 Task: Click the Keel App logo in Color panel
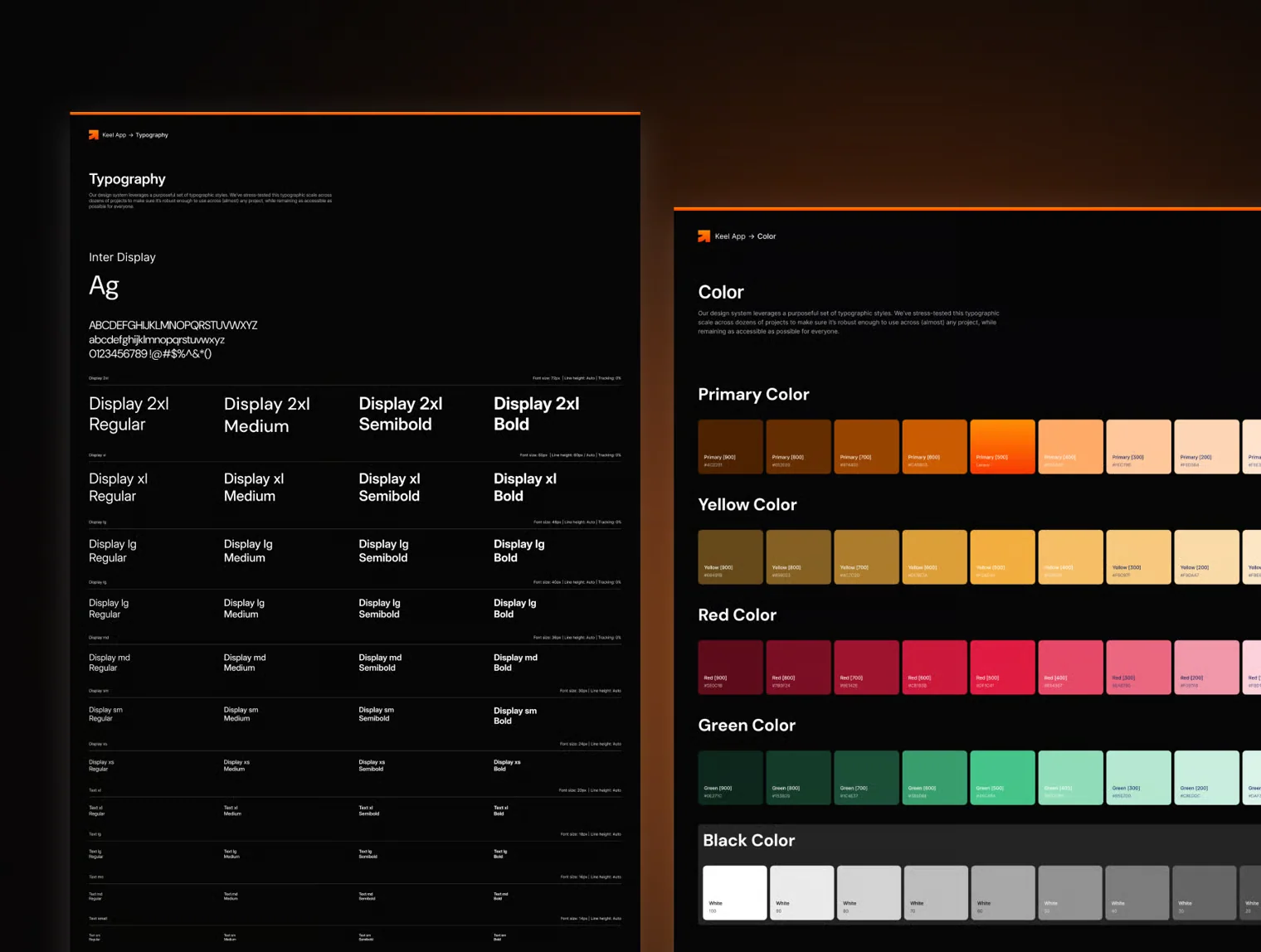pos(704,236)
